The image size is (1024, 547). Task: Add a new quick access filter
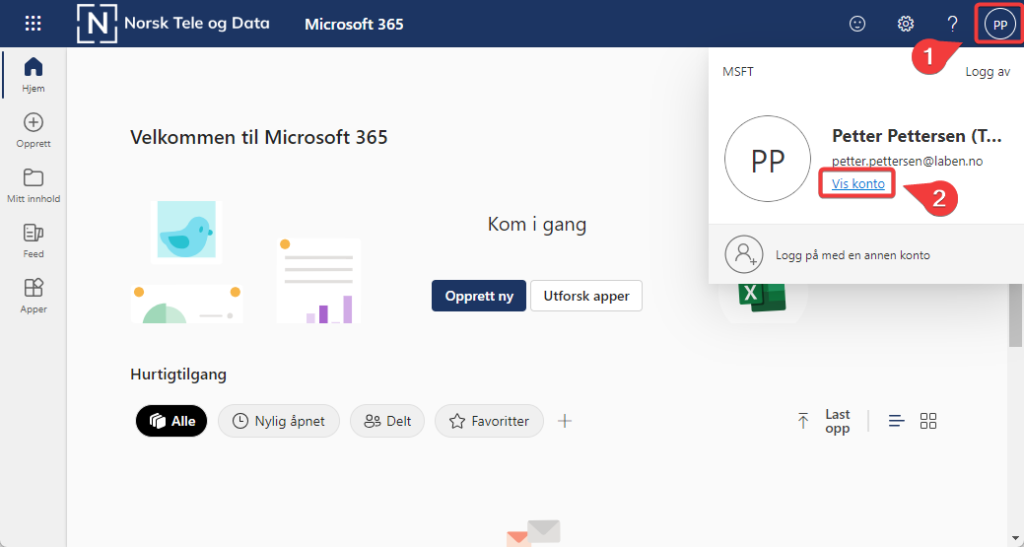564,421
